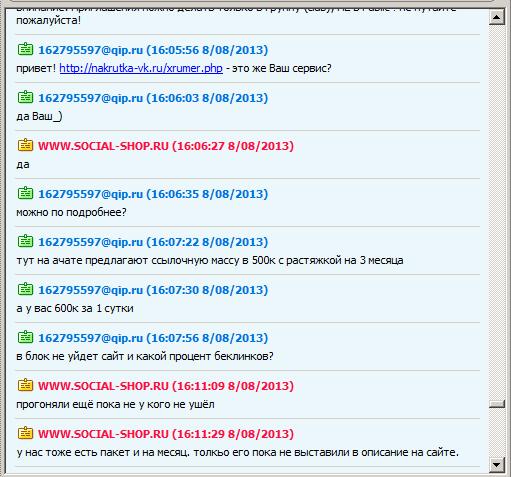Click message 'а у вас 600к за 1 сутки'
The height and width of the screenshot is (477, 511).
click(x=75, y=308)
